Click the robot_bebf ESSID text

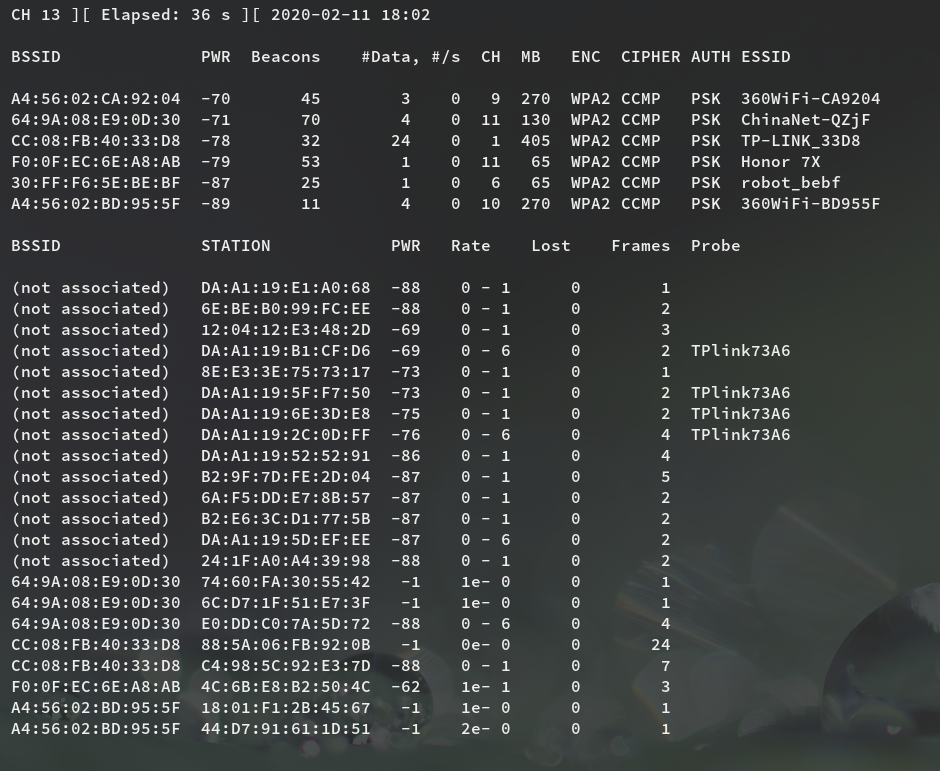pos(790,183)
